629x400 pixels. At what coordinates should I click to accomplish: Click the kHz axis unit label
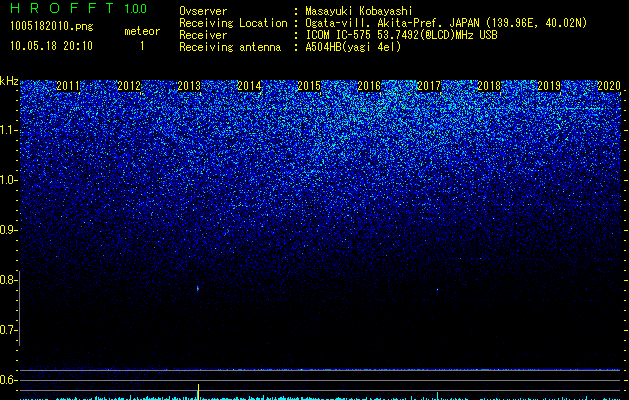pyautogui.click(x=9, y=81)
